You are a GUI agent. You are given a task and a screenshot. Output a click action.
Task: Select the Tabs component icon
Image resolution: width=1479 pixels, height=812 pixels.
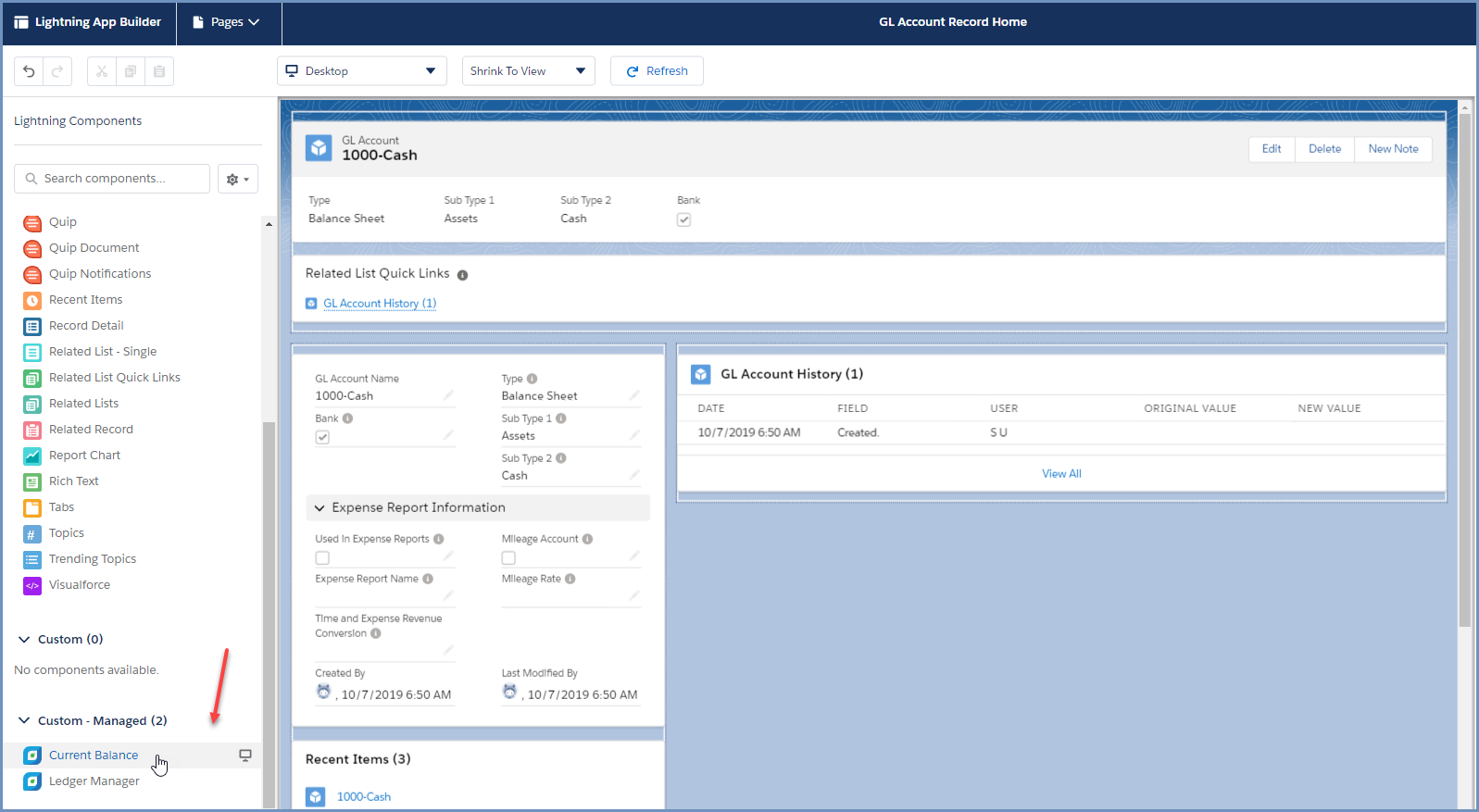(32, 508)
